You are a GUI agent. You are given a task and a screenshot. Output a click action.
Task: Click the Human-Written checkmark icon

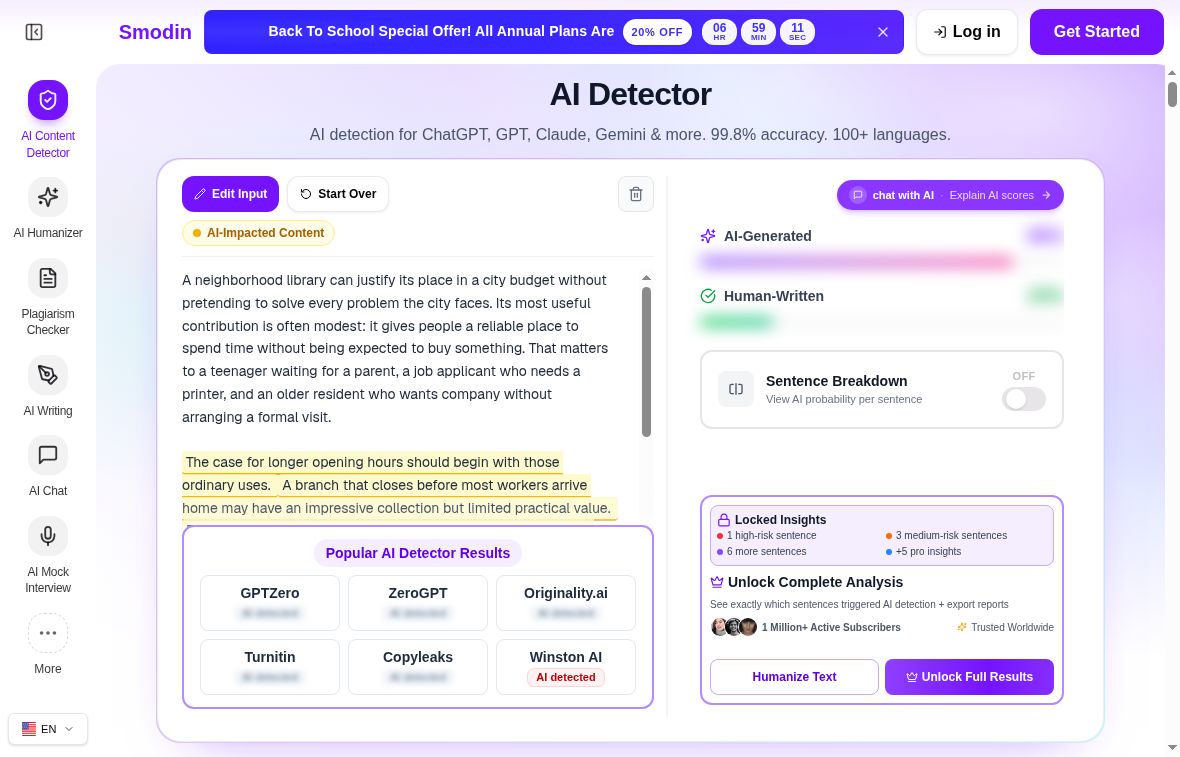coord(708,296)
